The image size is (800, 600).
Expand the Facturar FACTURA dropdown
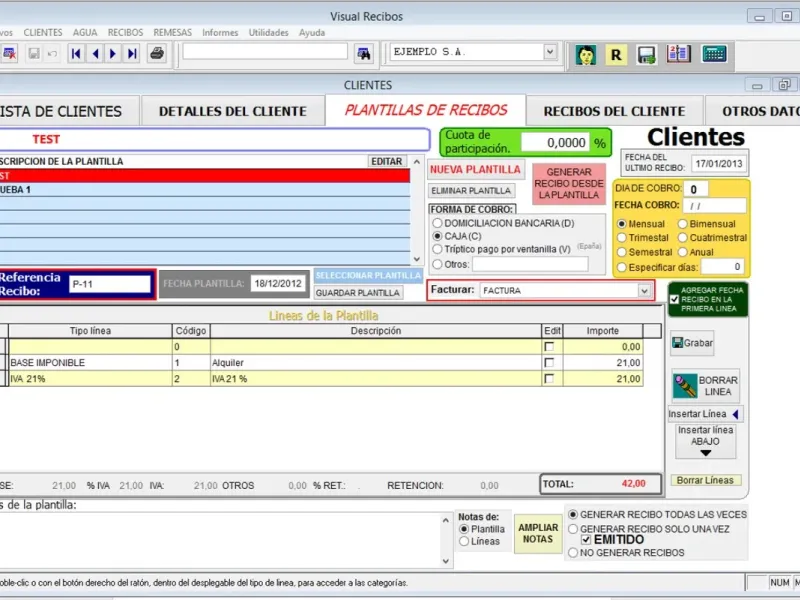click(x=644, y=290)
